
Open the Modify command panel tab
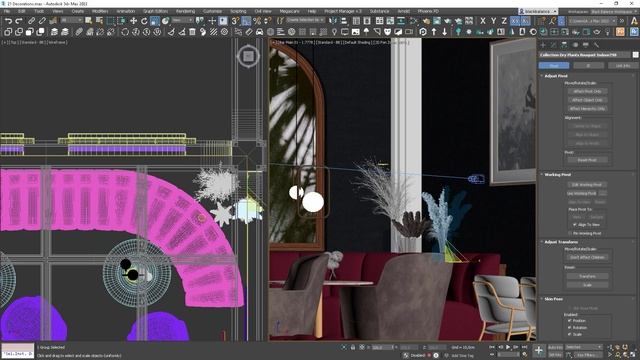click(x=553, y=44)
